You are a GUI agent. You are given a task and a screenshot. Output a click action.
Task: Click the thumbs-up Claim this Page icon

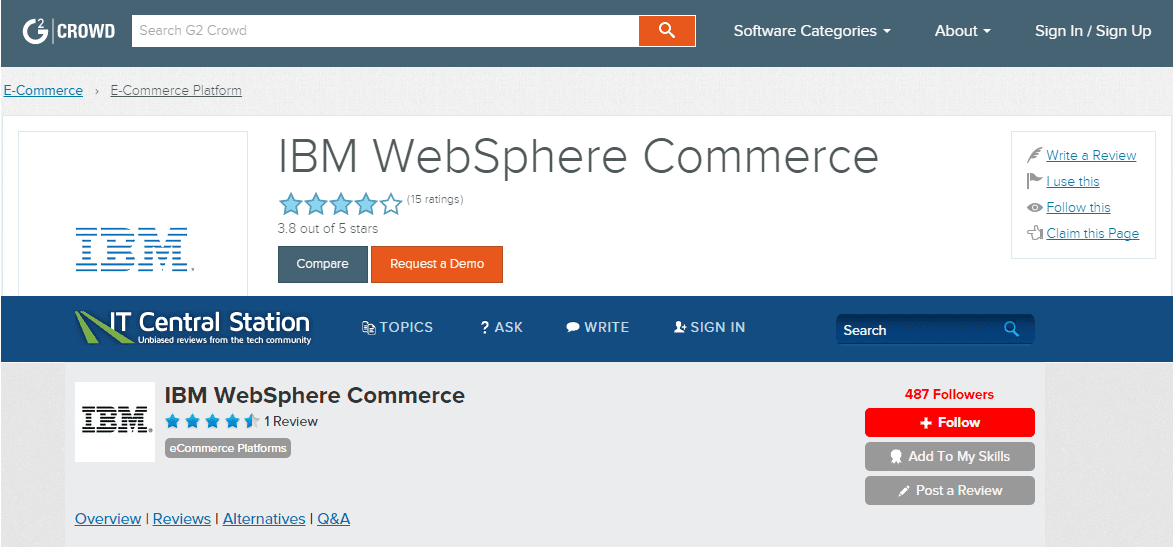click(1035, 233)
